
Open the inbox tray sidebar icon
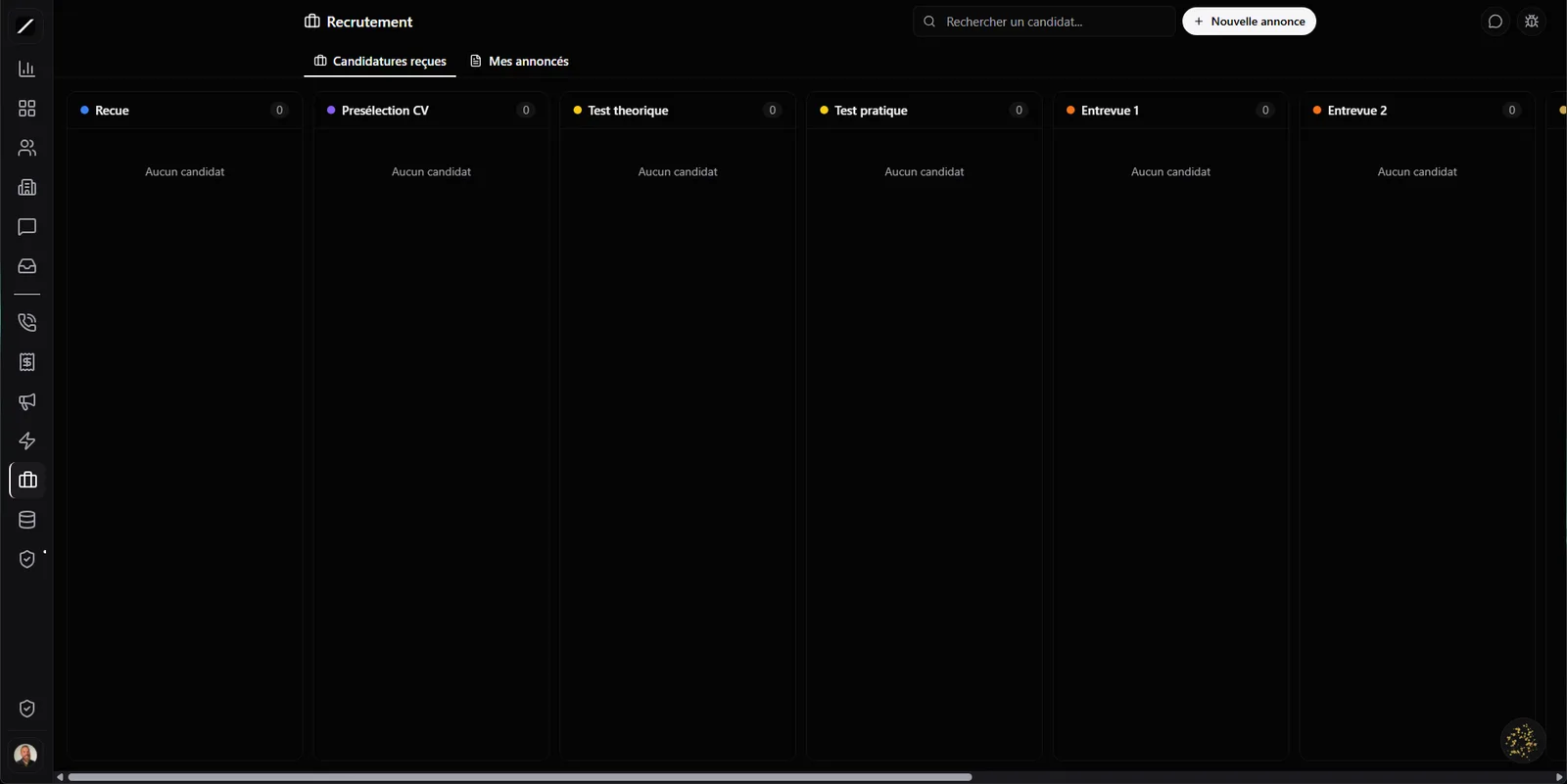coord(27,266)
